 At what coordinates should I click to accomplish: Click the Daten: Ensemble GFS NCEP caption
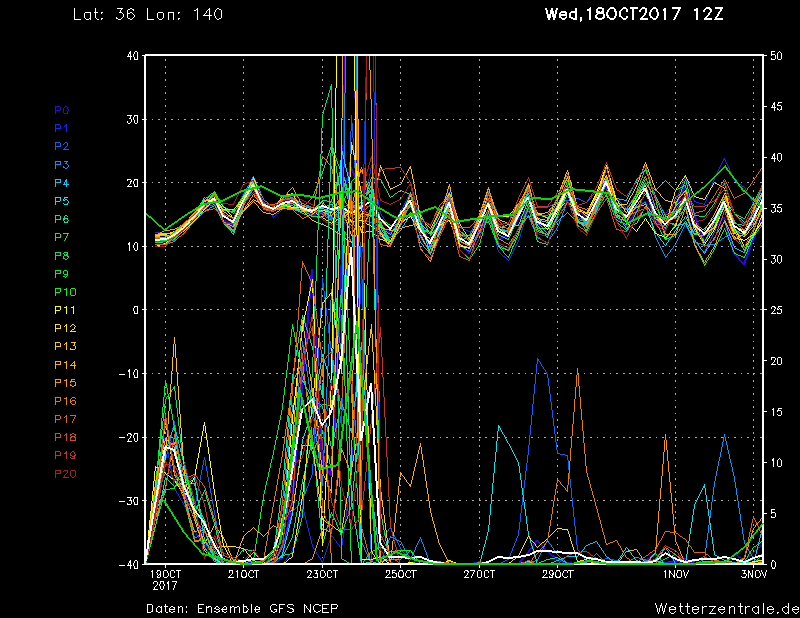[x=242, y=609]
